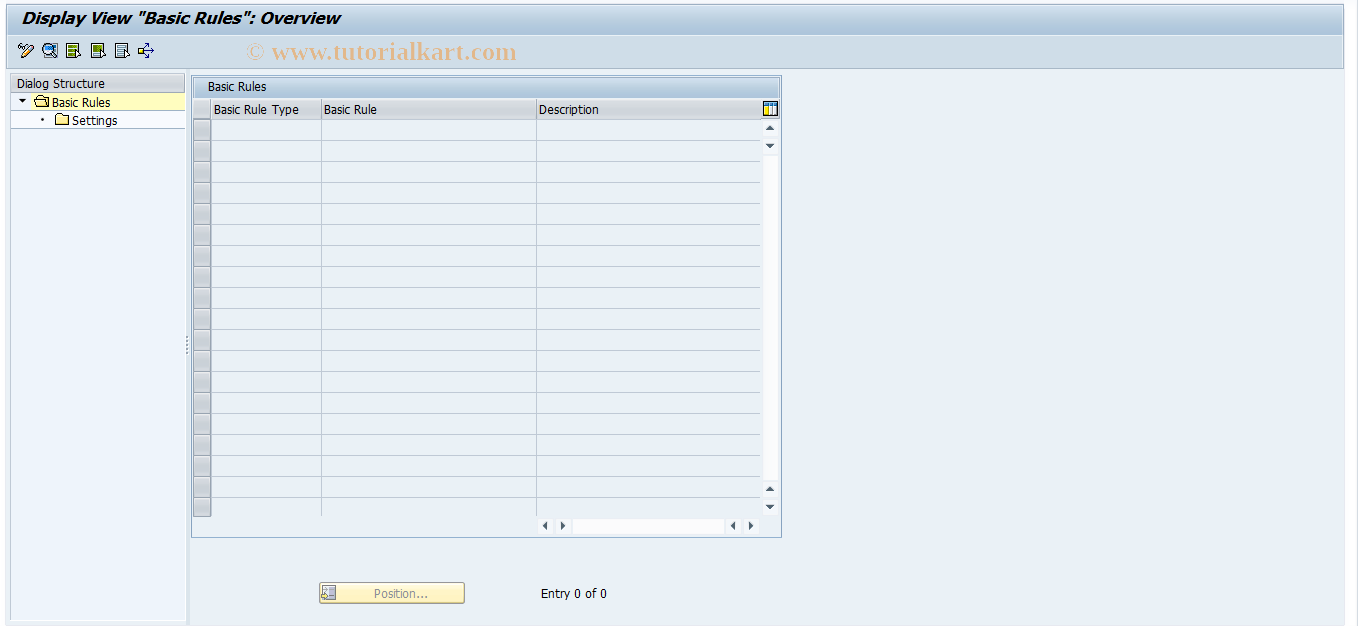This screenshot has height=626, width=1358.
Task: Open the table layout configuration icon
Action: coord(769,108)
